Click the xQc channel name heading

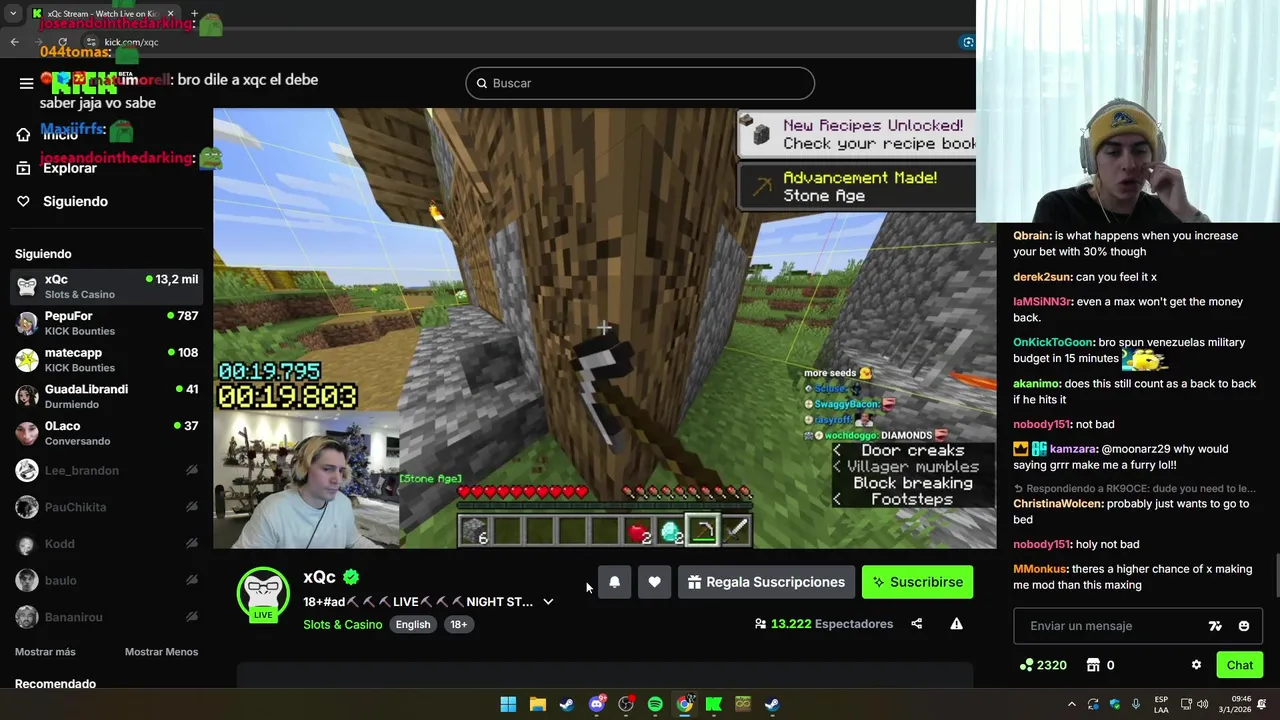(x=319, y=577)
